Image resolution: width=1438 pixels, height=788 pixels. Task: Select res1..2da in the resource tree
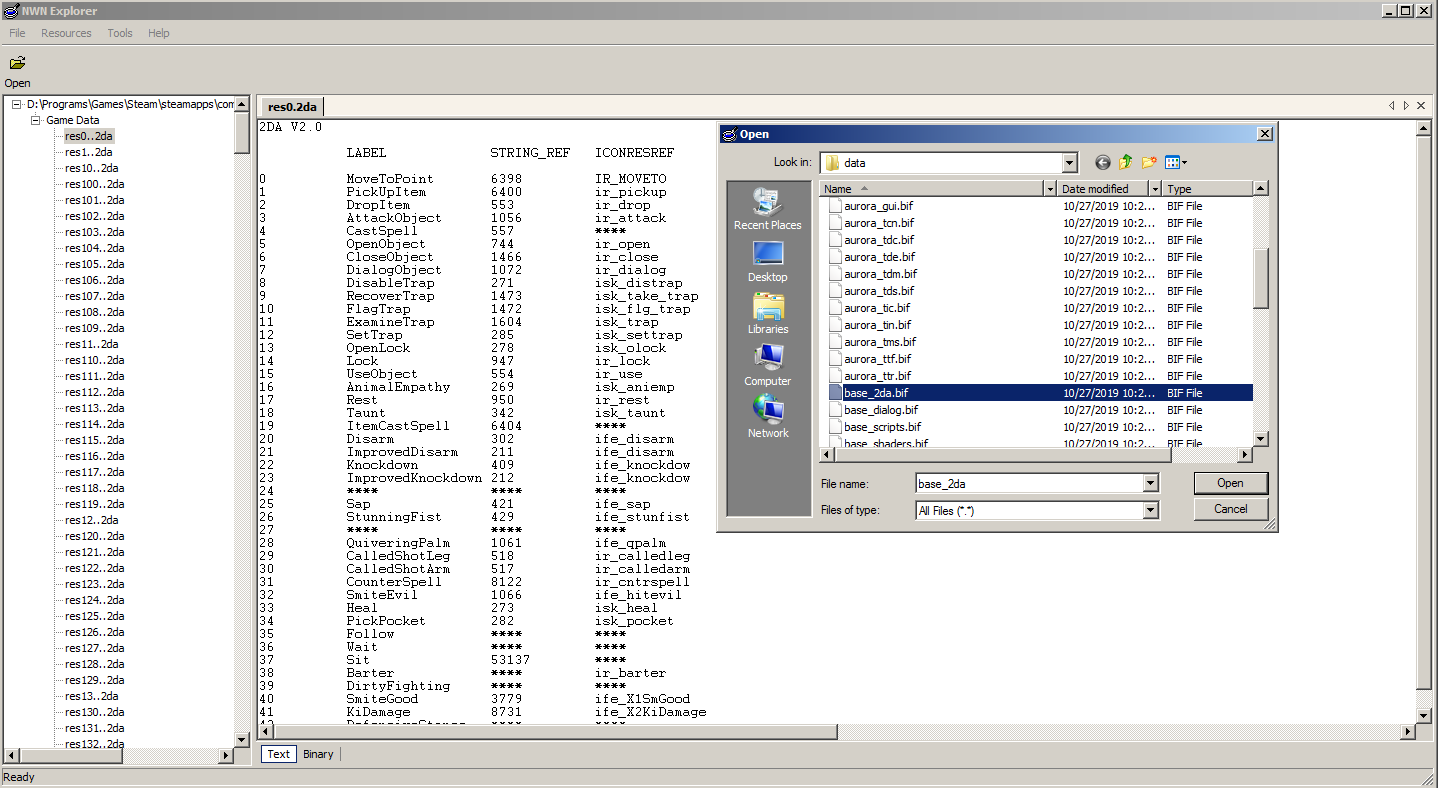tap(88, 152)
